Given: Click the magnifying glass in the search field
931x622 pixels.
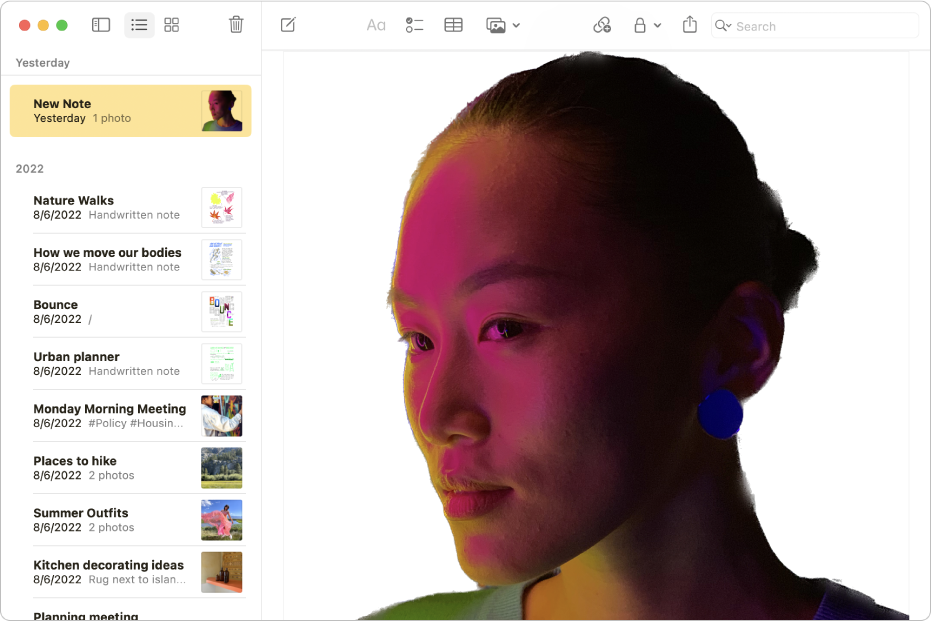Looking at the screenshot, I should point(719,26).
